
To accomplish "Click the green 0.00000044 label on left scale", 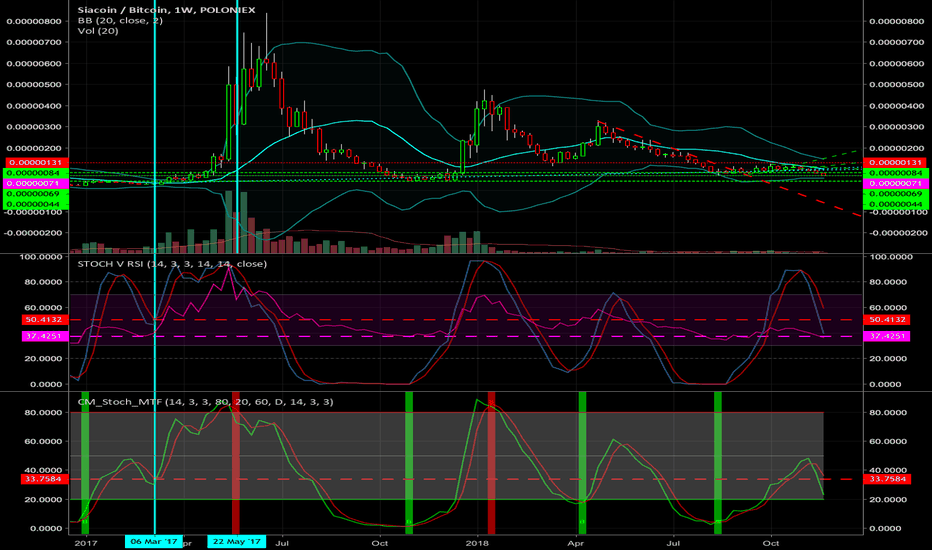I will click(x=34, y=204).
